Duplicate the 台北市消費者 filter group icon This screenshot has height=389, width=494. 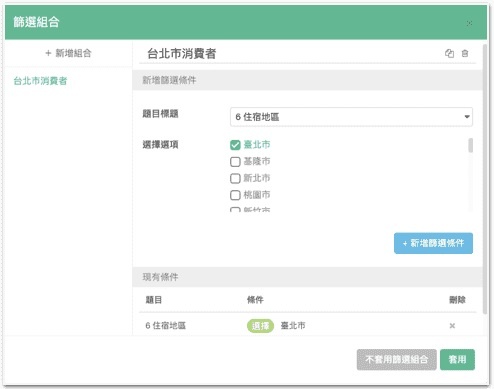click(x=449, y=53)
